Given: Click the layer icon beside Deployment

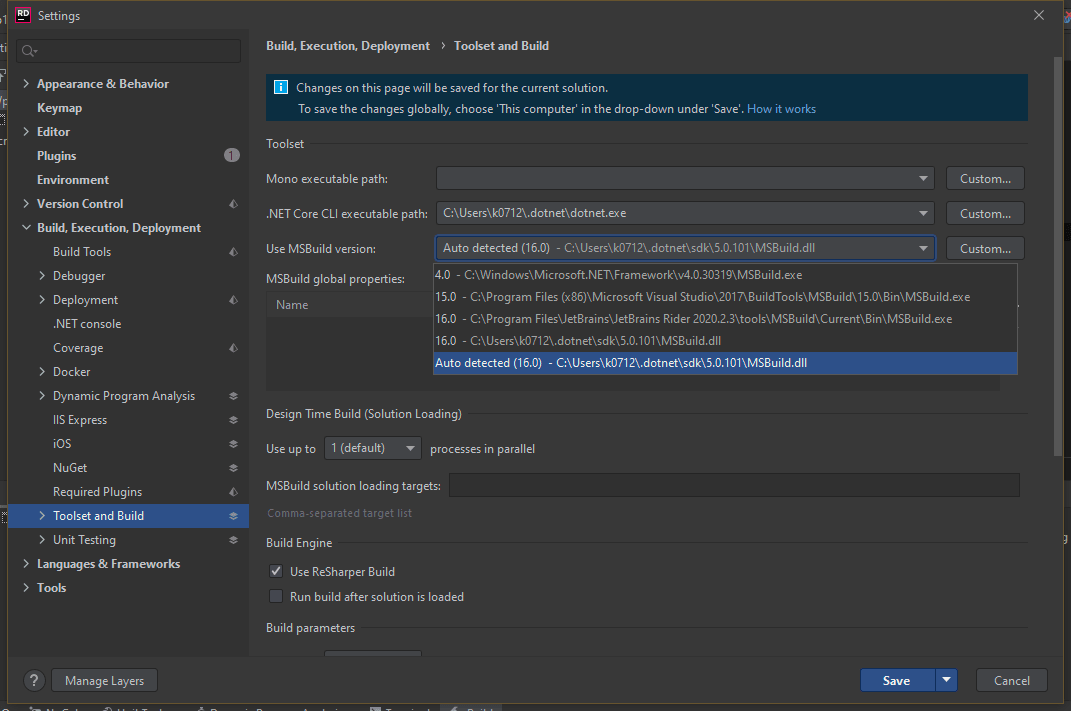Looking at the screenshot, I should coord(234,300).
